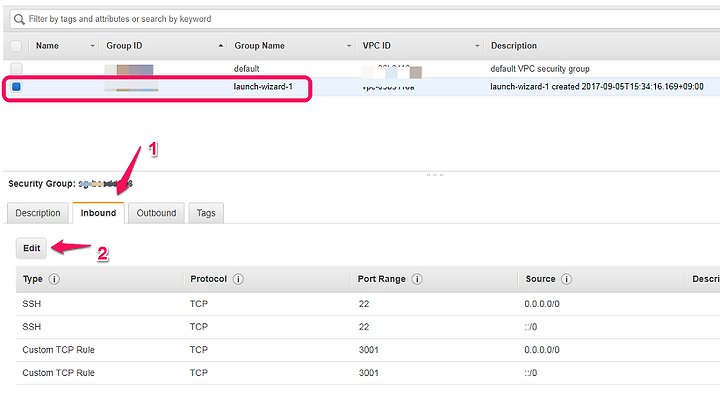
Task: Click port 3001 of first Custom TCP Rule
Action: [369, 350]
